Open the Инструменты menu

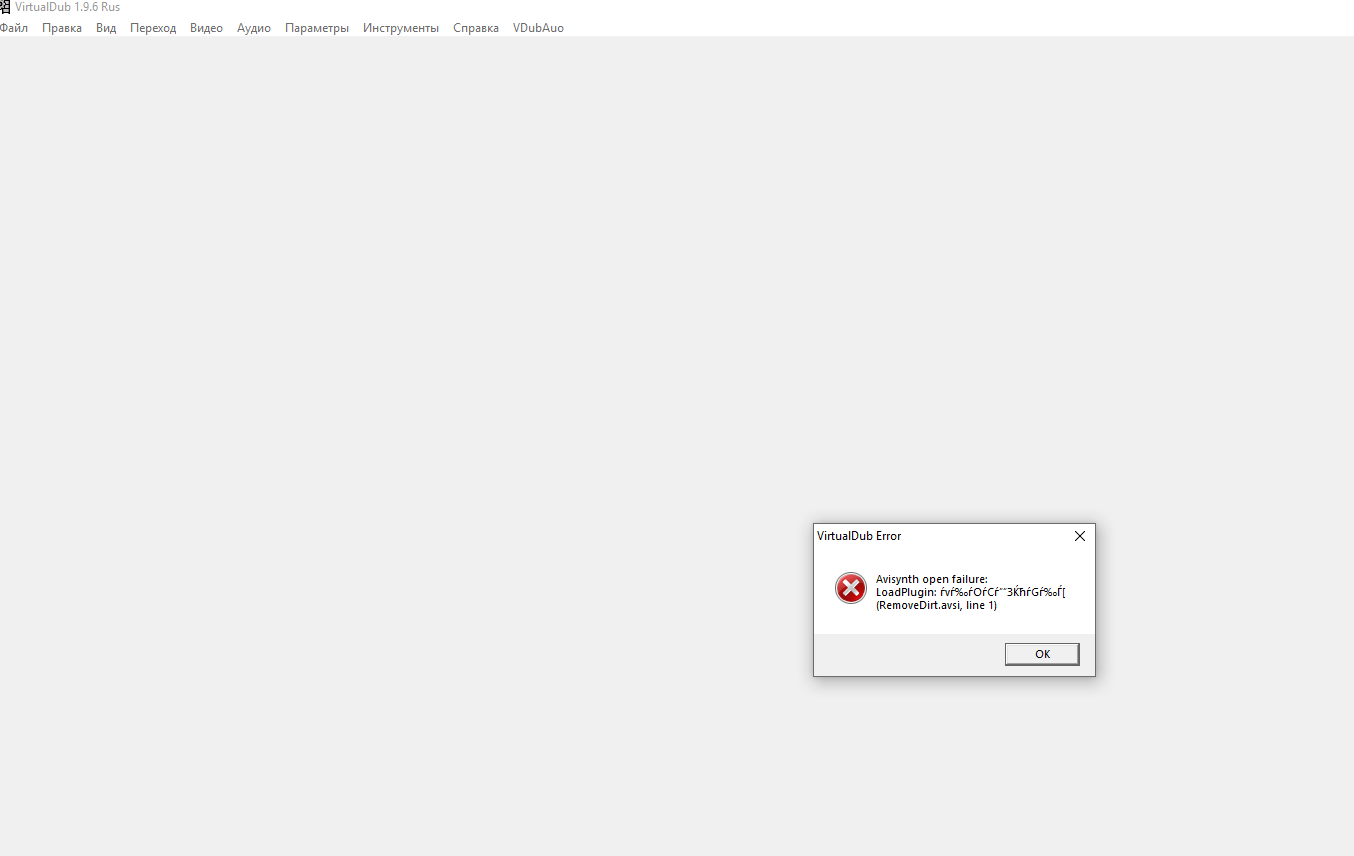(x=401, y=28)
